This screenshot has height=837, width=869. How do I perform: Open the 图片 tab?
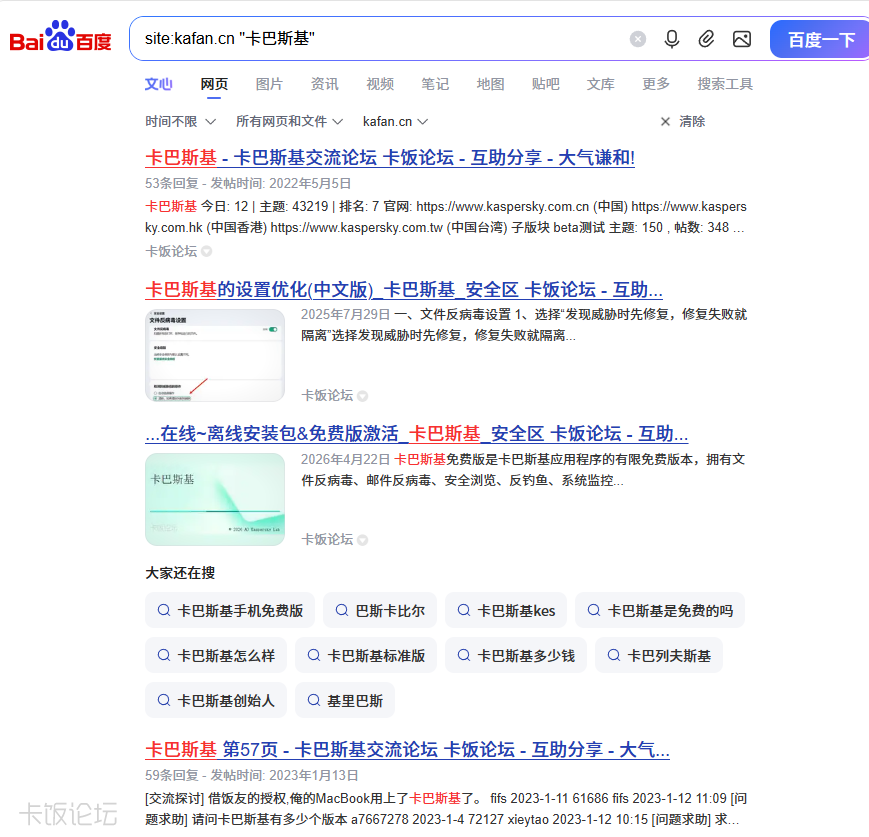[x=269, y=84]
